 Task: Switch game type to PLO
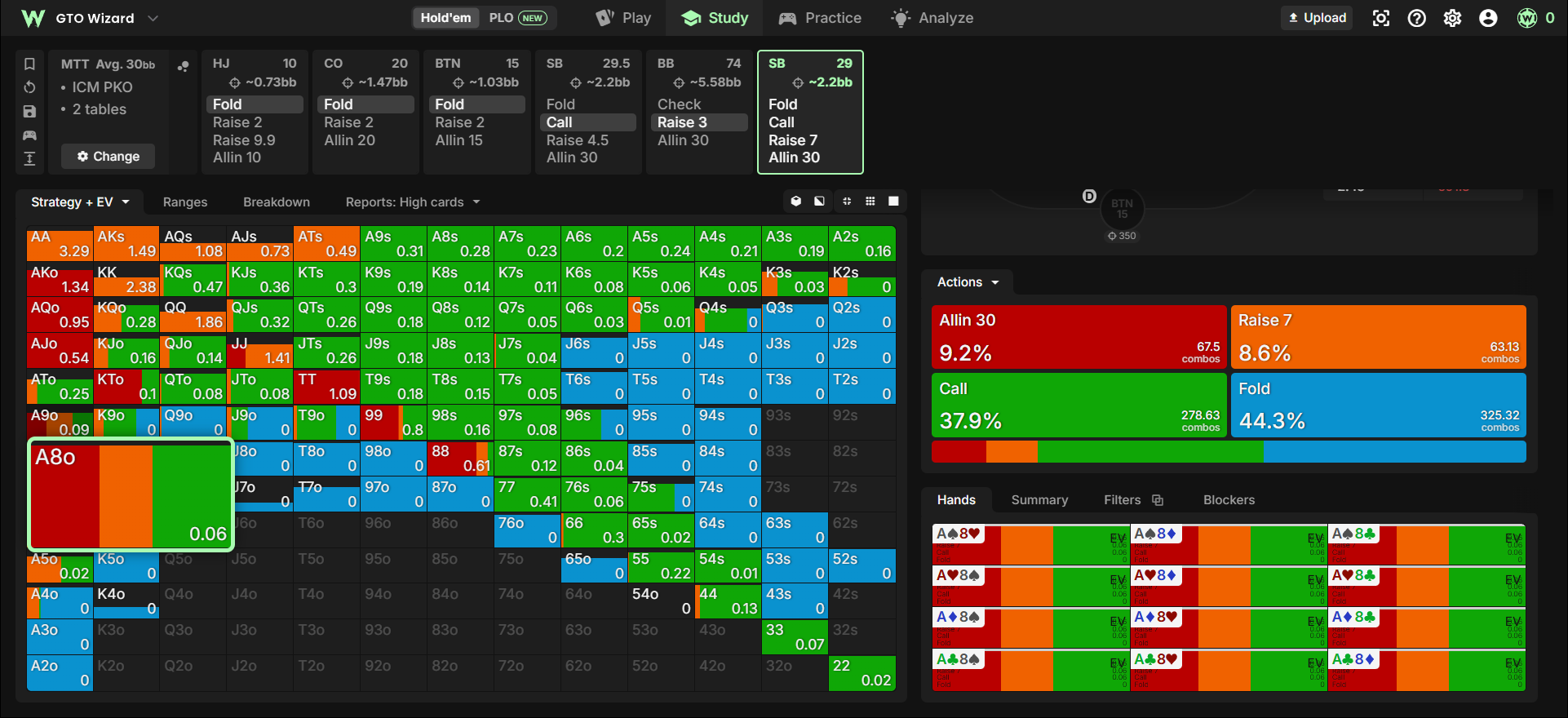tap(518, 18)
